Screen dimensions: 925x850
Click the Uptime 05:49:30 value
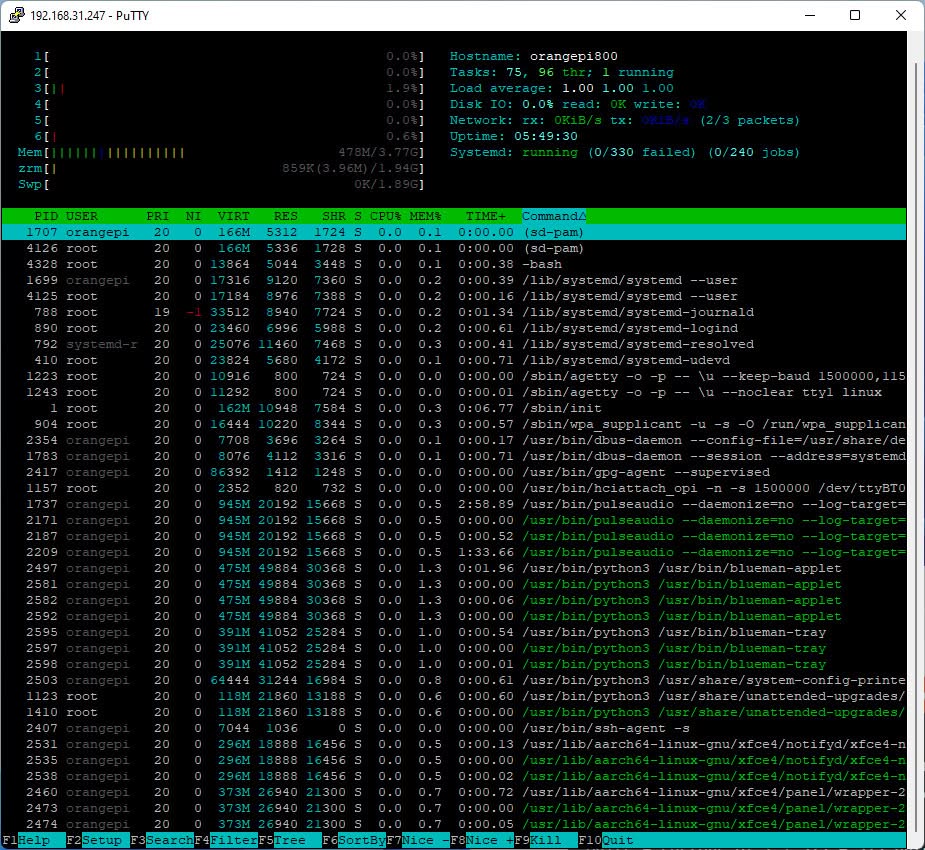[546, 136]
